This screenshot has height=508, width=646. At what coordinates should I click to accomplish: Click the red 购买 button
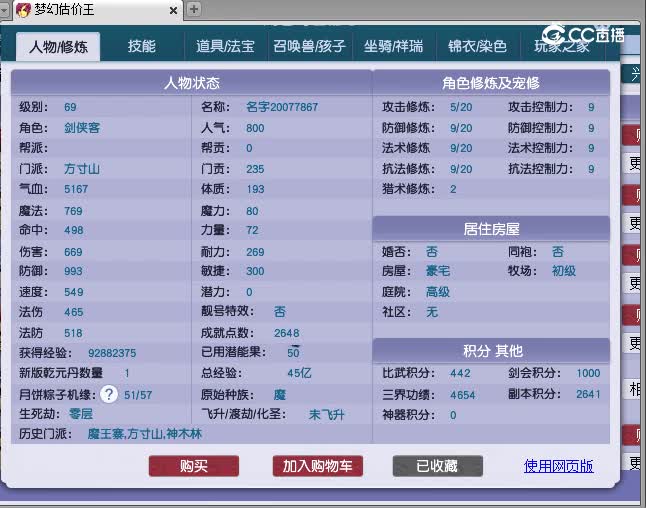[194, 466]
